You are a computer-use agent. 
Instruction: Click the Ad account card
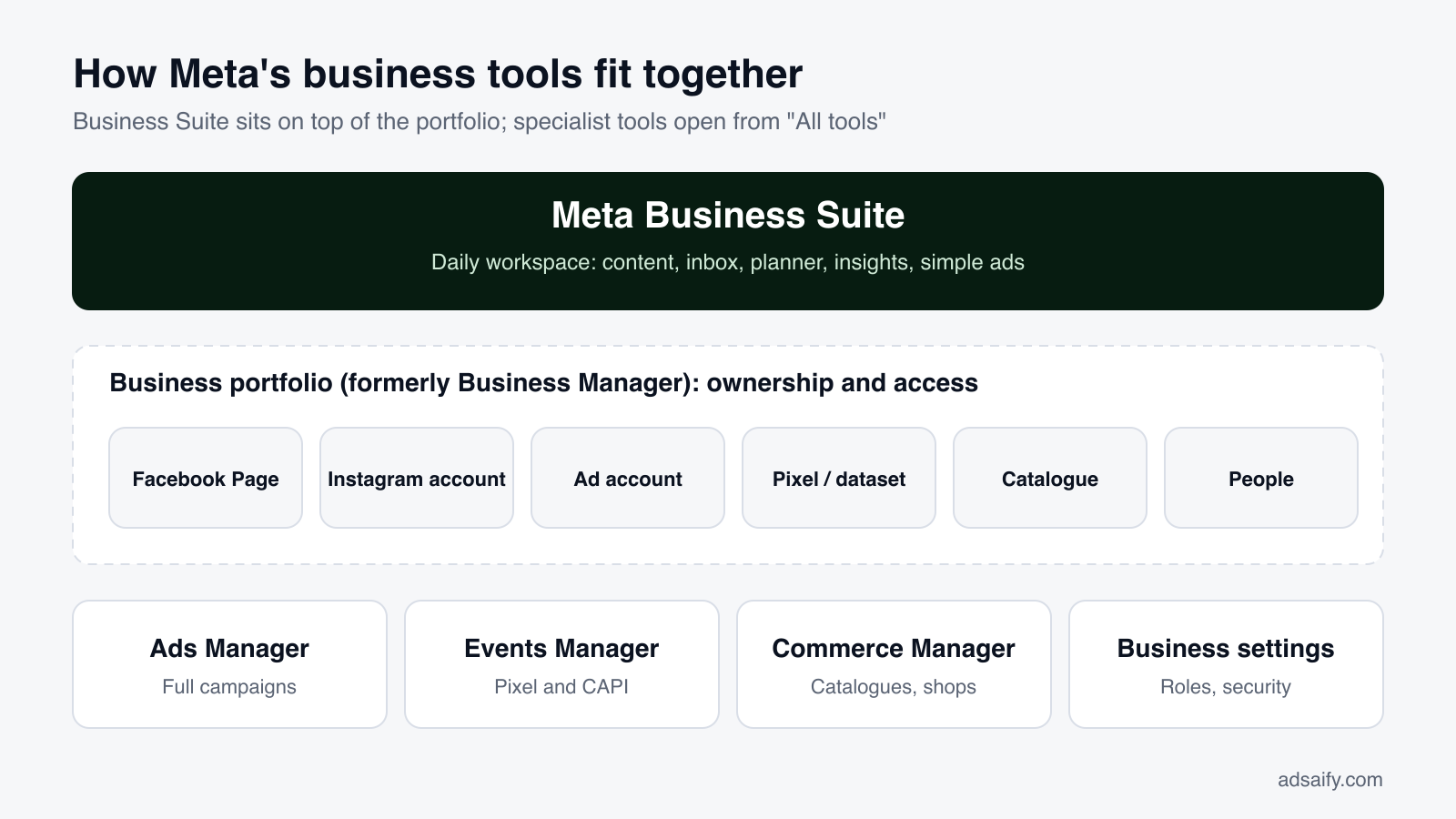tap(628, 478)
